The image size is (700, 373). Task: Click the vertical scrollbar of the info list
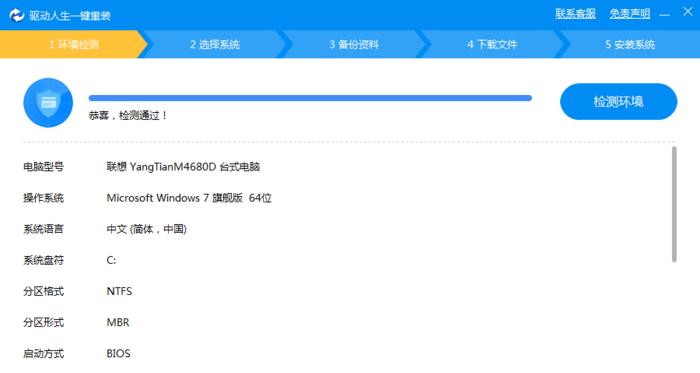click(674, 204)
